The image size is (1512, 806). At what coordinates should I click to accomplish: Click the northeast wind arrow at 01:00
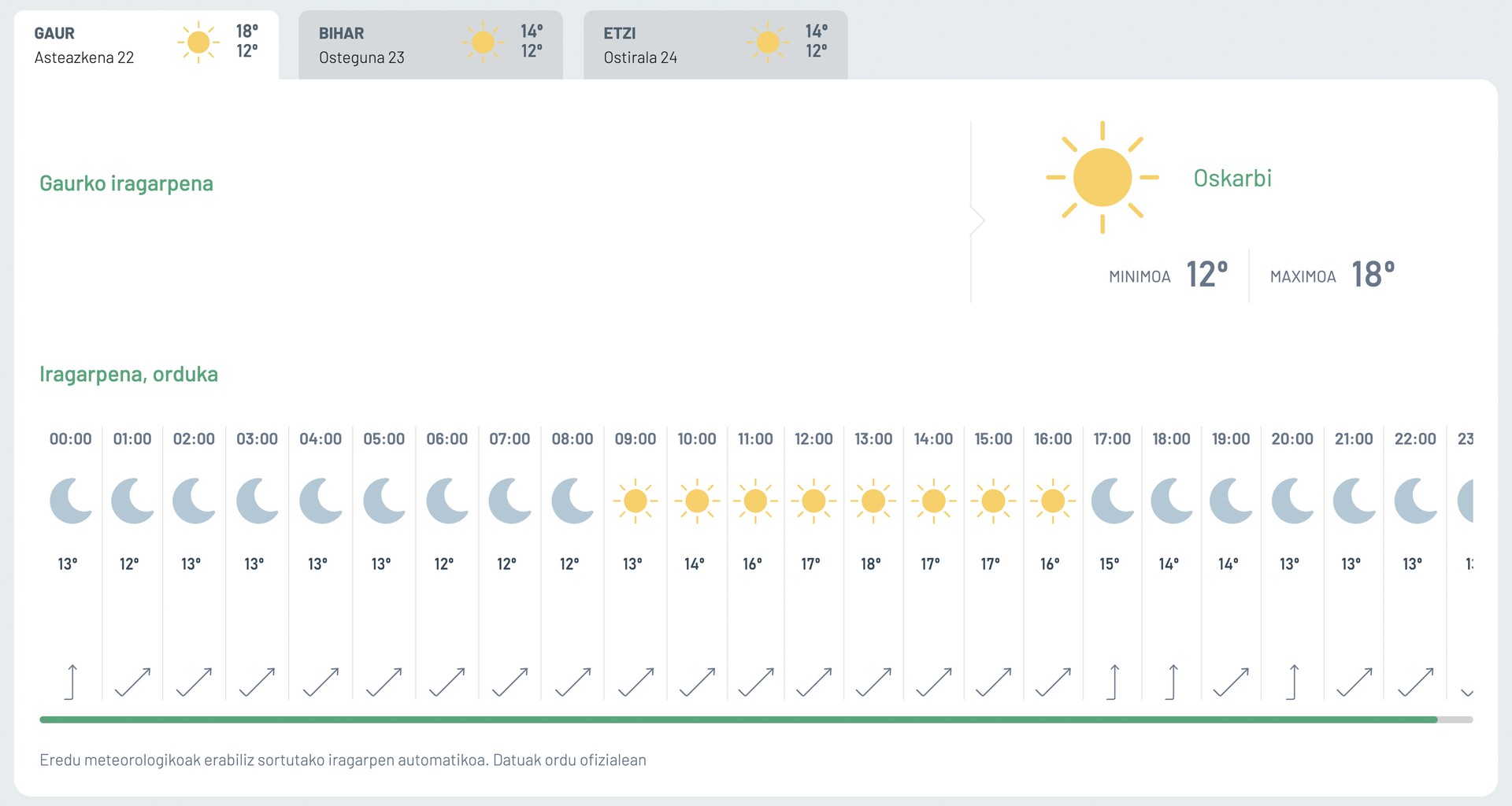pyautogui.click(x=132, y=682)
